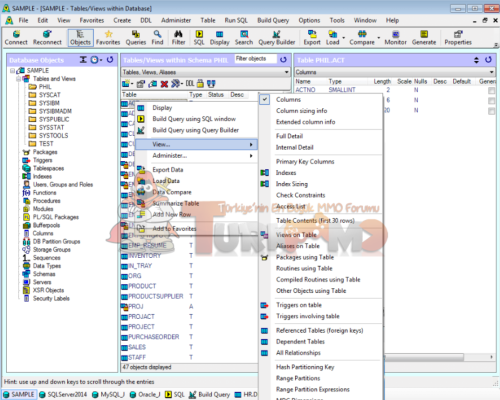Launch Query Builder from toolbar
The width and height of the screenshot is (500, 400).
pos(277,37)
